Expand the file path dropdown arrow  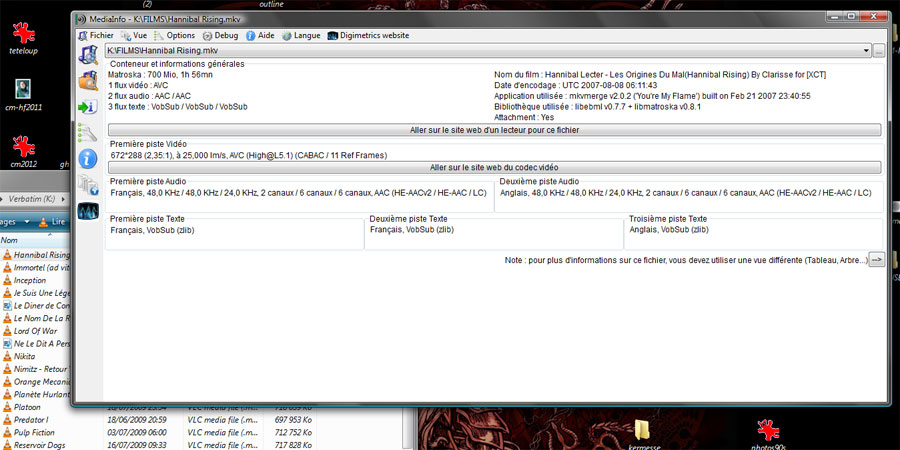coord(866,51)
